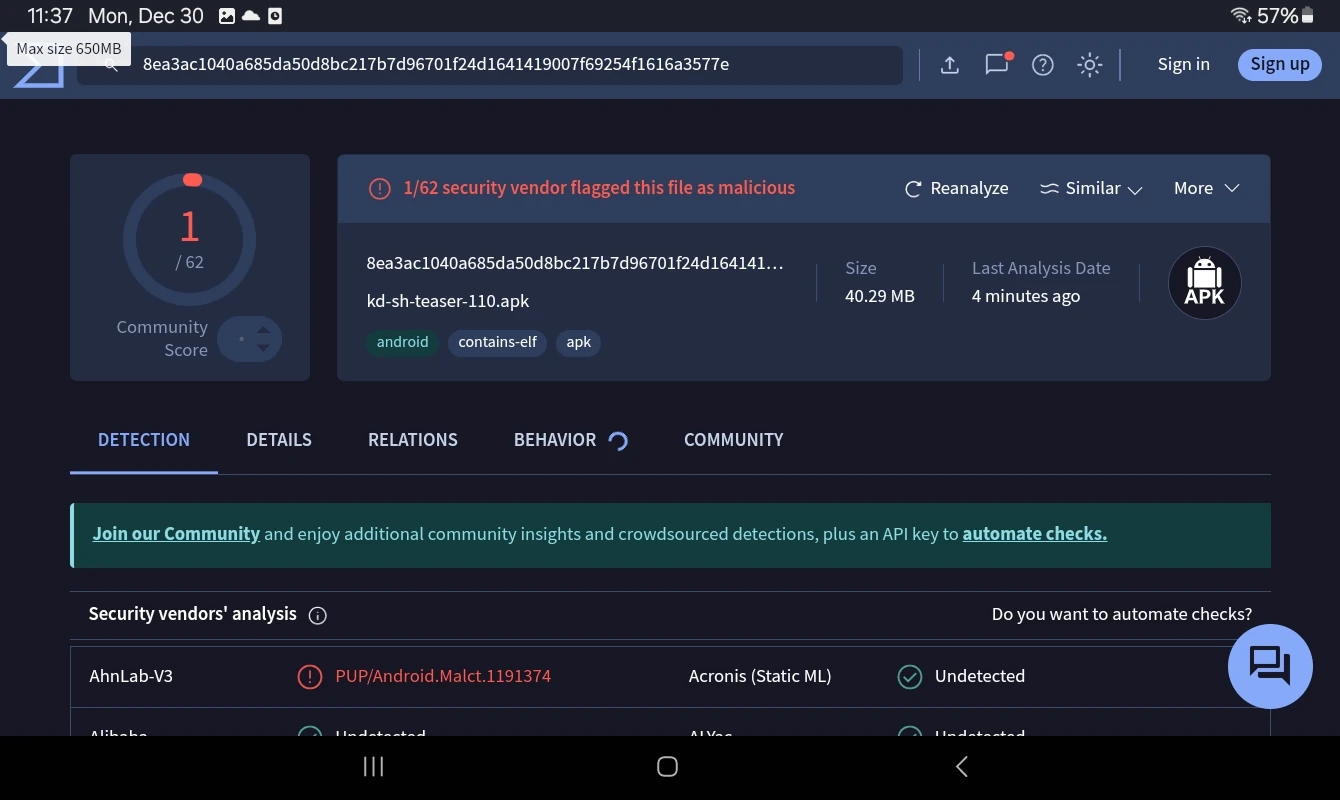Click the APK file type badge icon
The height and width of the screenshot is (800, 1340).
coord(1204,283)
